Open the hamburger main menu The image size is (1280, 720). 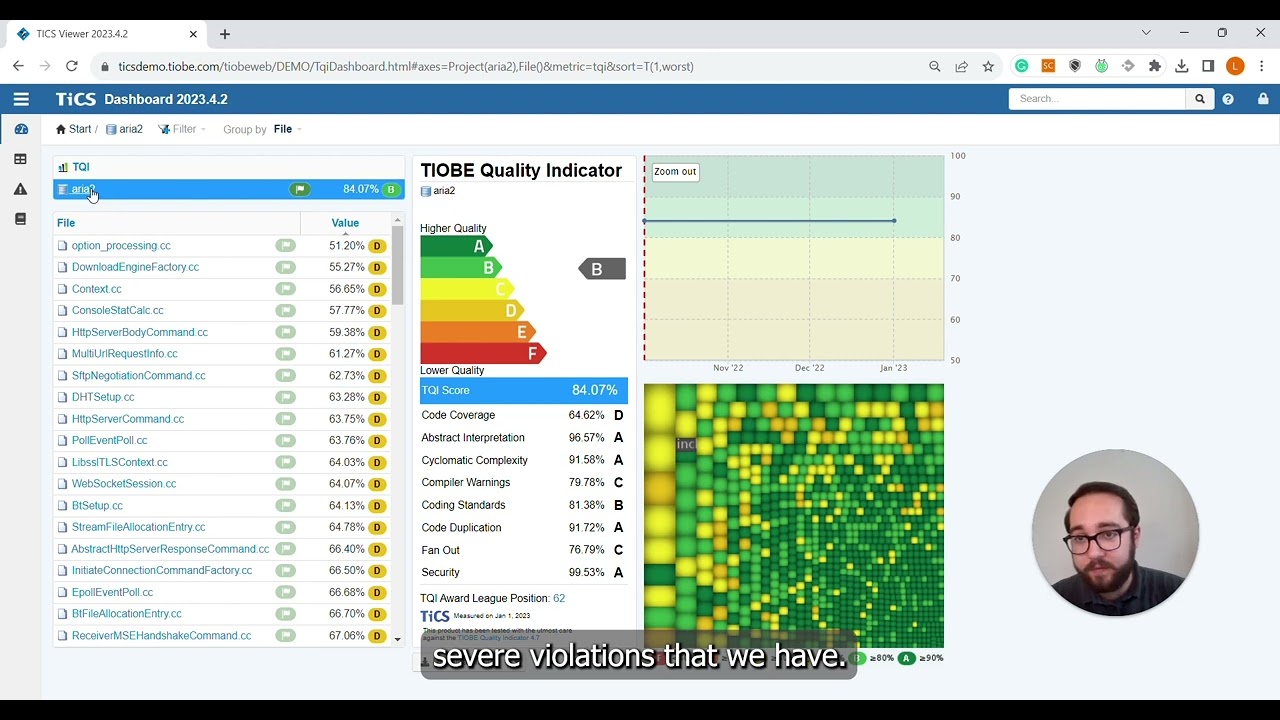(21, 99)
